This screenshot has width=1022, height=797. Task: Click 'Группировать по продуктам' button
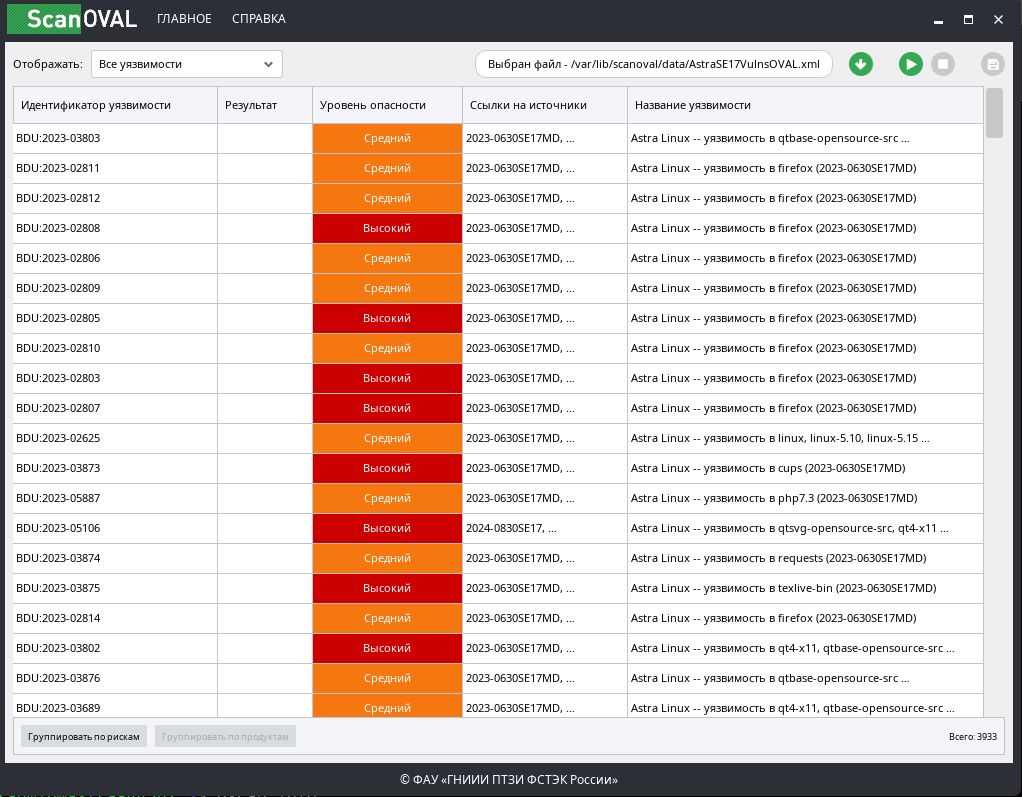click(x=225, y=736)
